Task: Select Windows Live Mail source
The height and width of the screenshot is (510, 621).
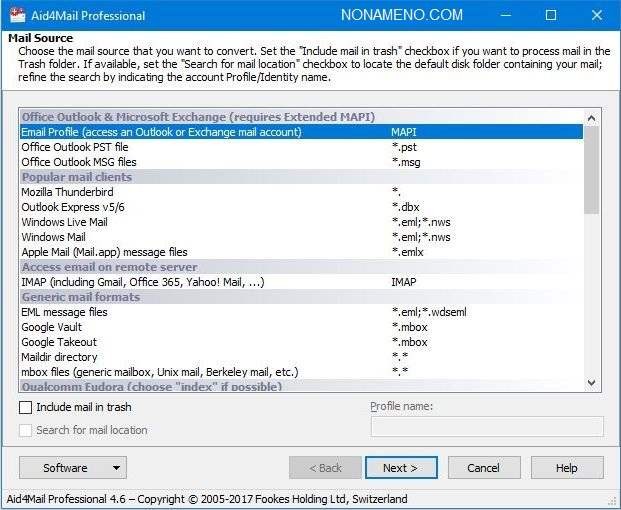Action: (x=64, y=222)
